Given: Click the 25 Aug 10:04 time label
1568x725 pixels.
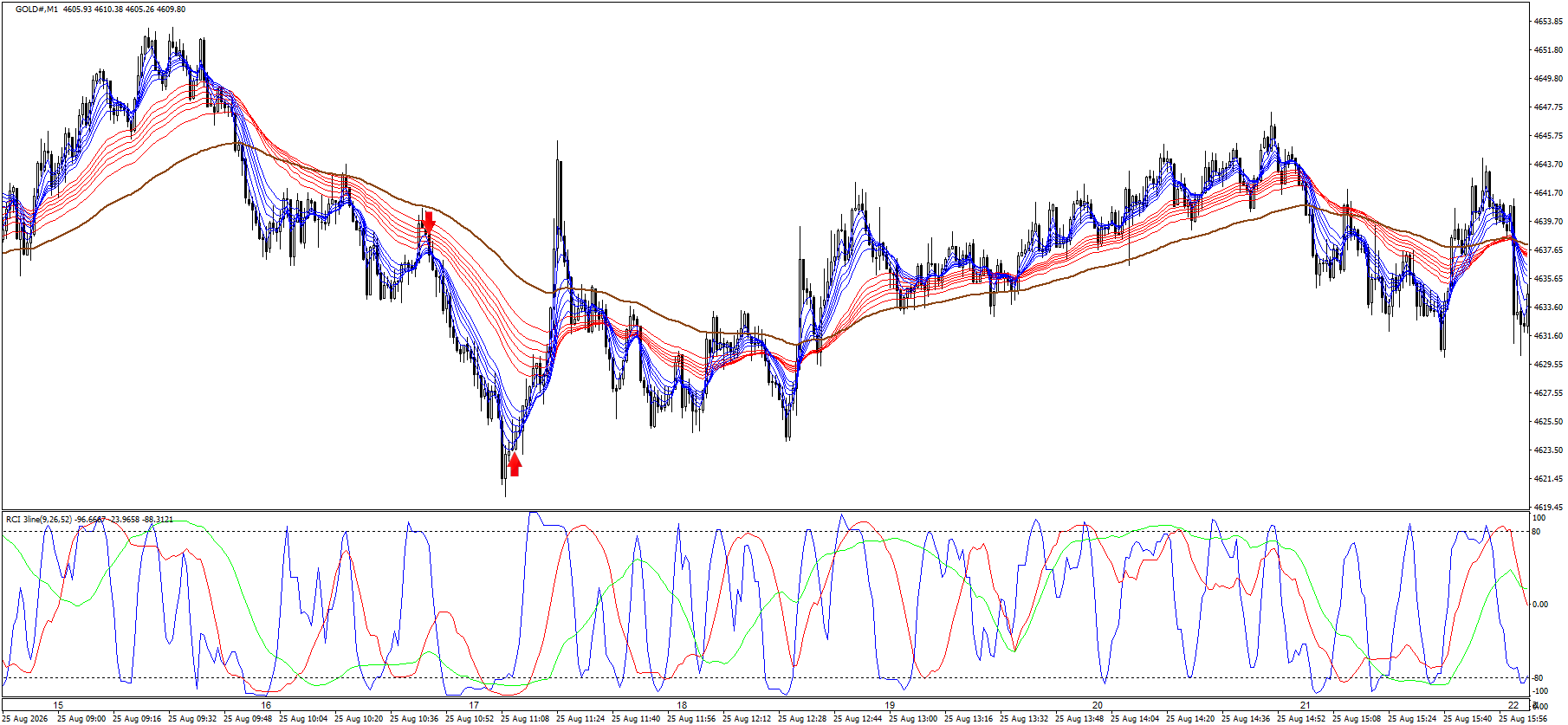Looking at the screenshot, I should 304,719.
